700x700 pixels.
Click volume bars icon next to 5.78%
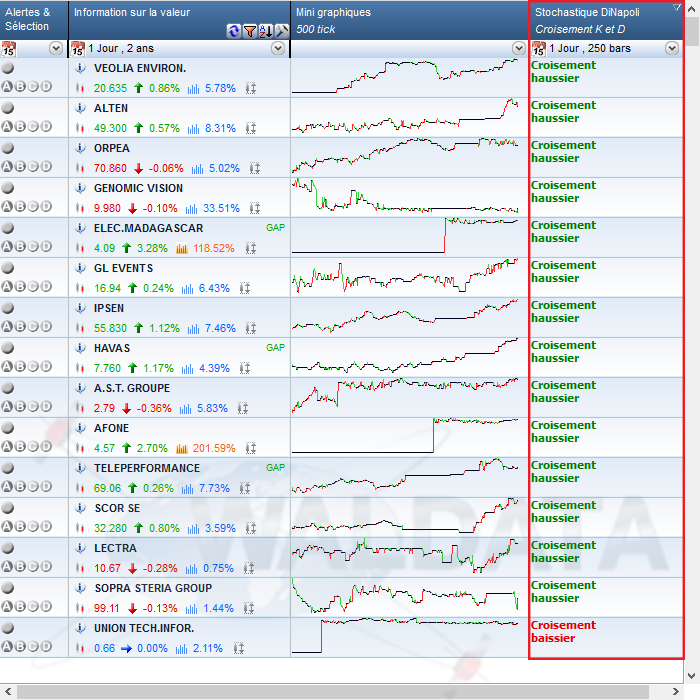(x=193, y=89)
